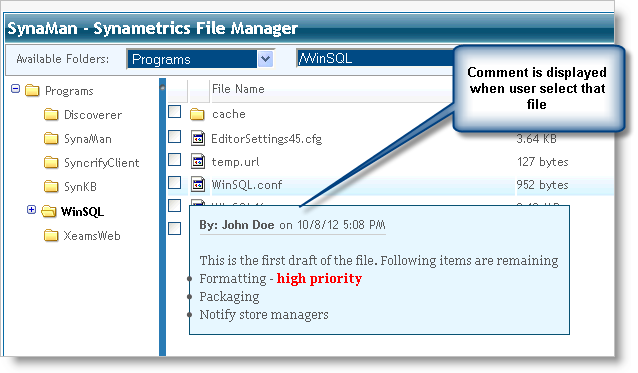The height and width of the screenshot is (373, 638).
Task: Click the Notify store managers bullet item
Action: (x=264, y=314)
